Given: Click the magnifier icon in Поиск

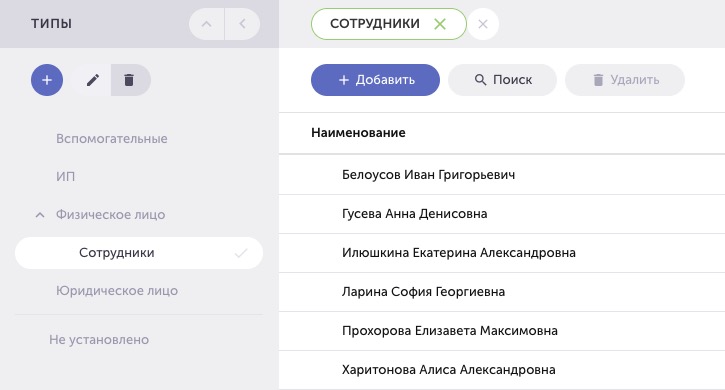Looking at the screenshot, I should 480,80.
